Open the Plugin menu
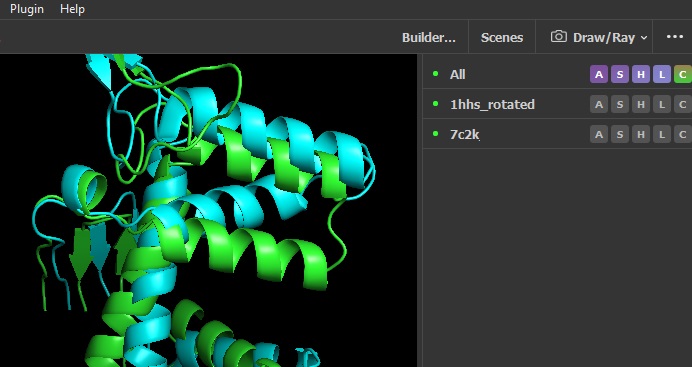The image size is (692, 367). (x=27, y=9)
